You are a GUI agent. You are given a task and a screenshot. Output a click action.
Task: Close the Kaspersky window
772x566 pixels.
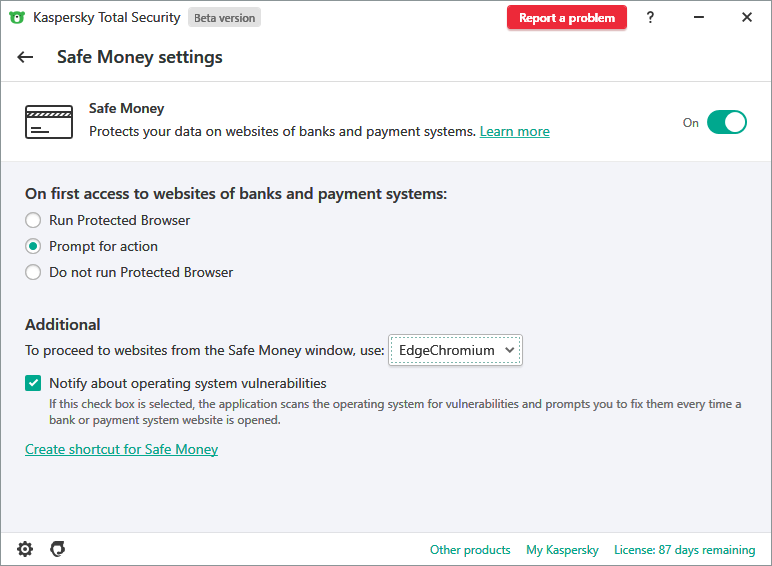click(x=747, y=17)
